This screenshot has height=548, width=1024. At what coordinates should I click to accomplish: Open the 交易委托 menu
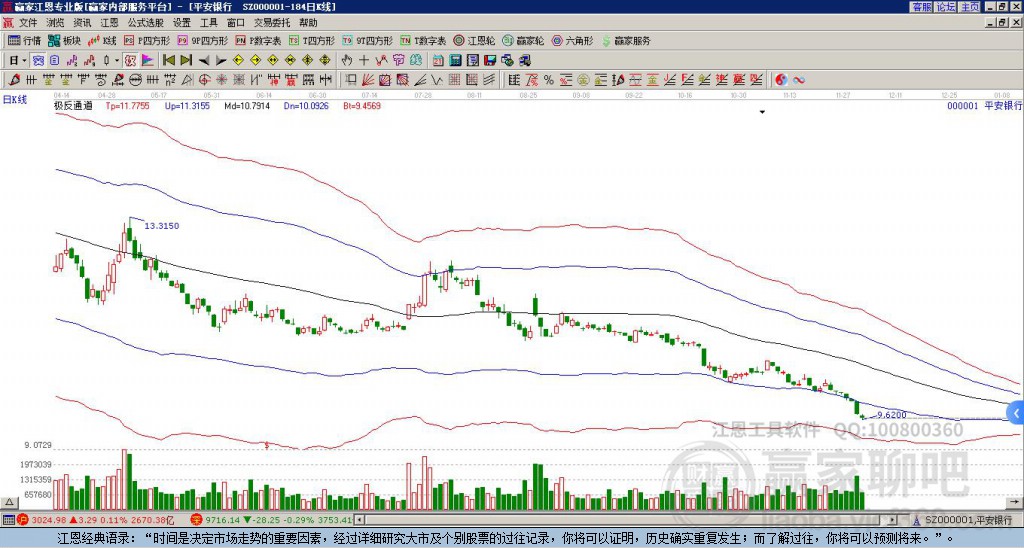(x=272, y=23)
